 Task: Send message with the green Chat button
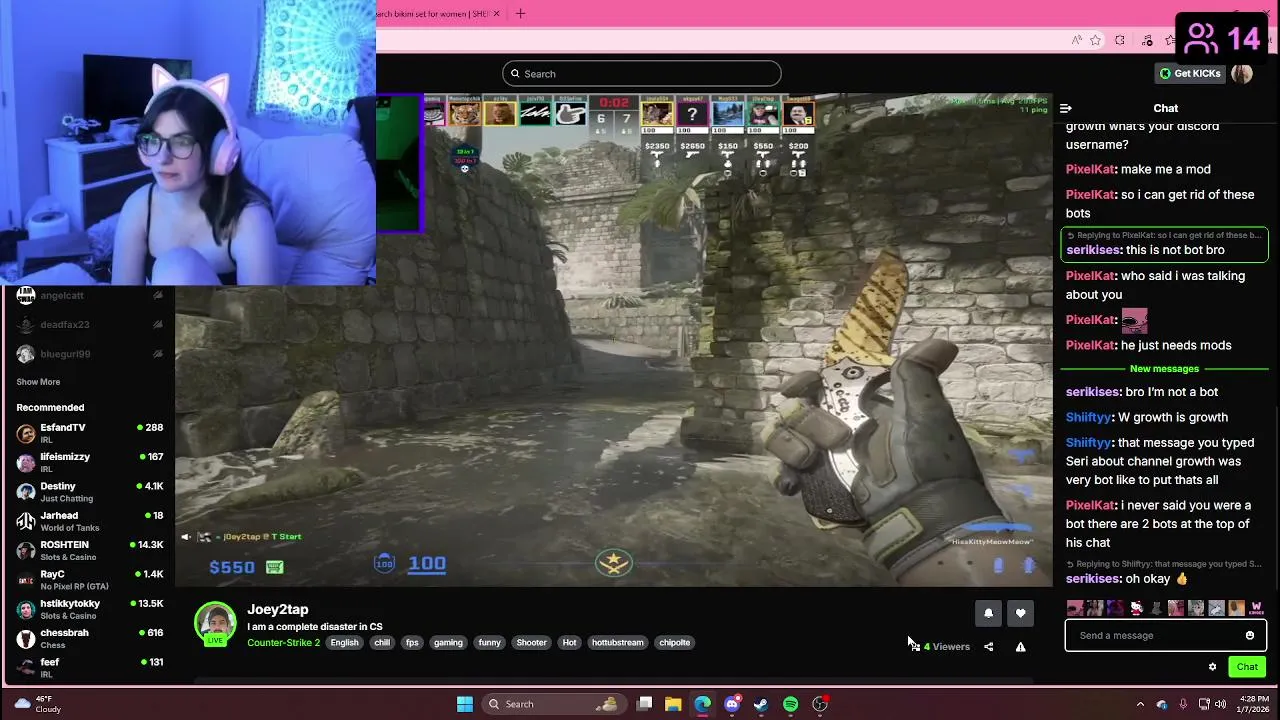(x=1247, y=667)
